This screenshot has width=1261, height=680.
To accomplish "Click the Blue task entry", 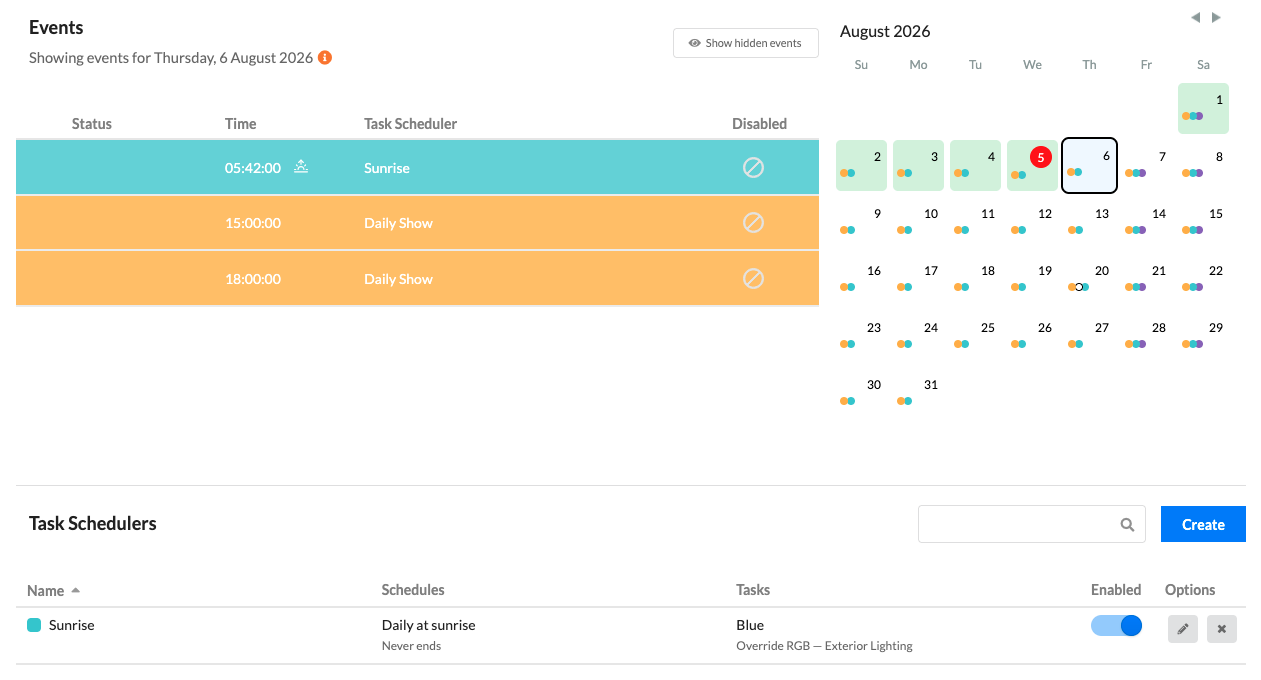I will [x=750, y=625].
